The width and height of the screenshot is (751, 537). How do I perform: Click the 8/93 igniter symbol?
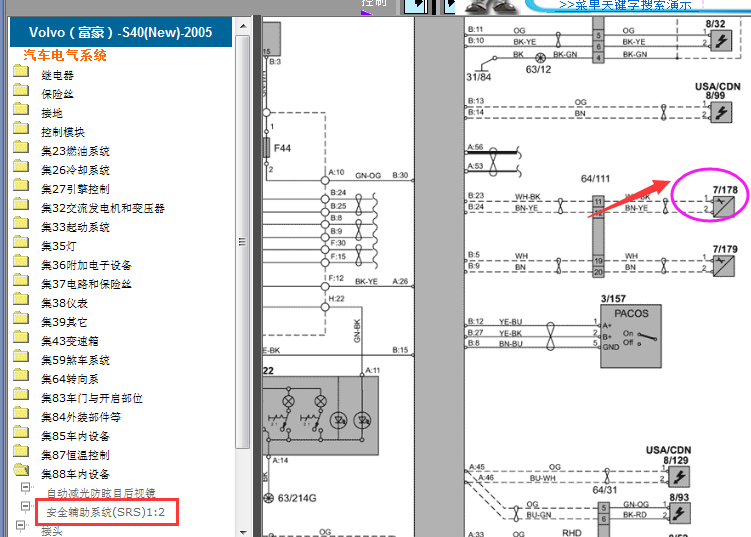(679, 513)
